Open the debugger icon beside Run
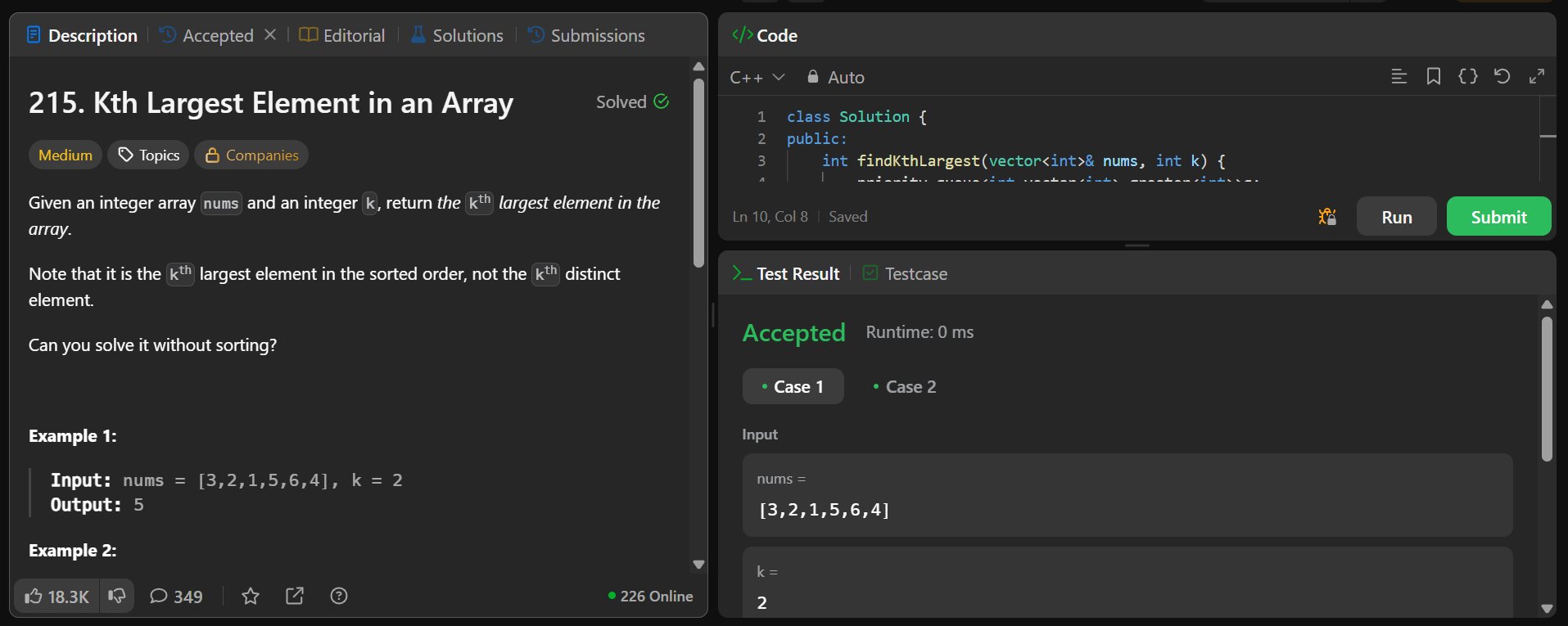The height and width of the screenshot is (626, 1568). 1327,217
